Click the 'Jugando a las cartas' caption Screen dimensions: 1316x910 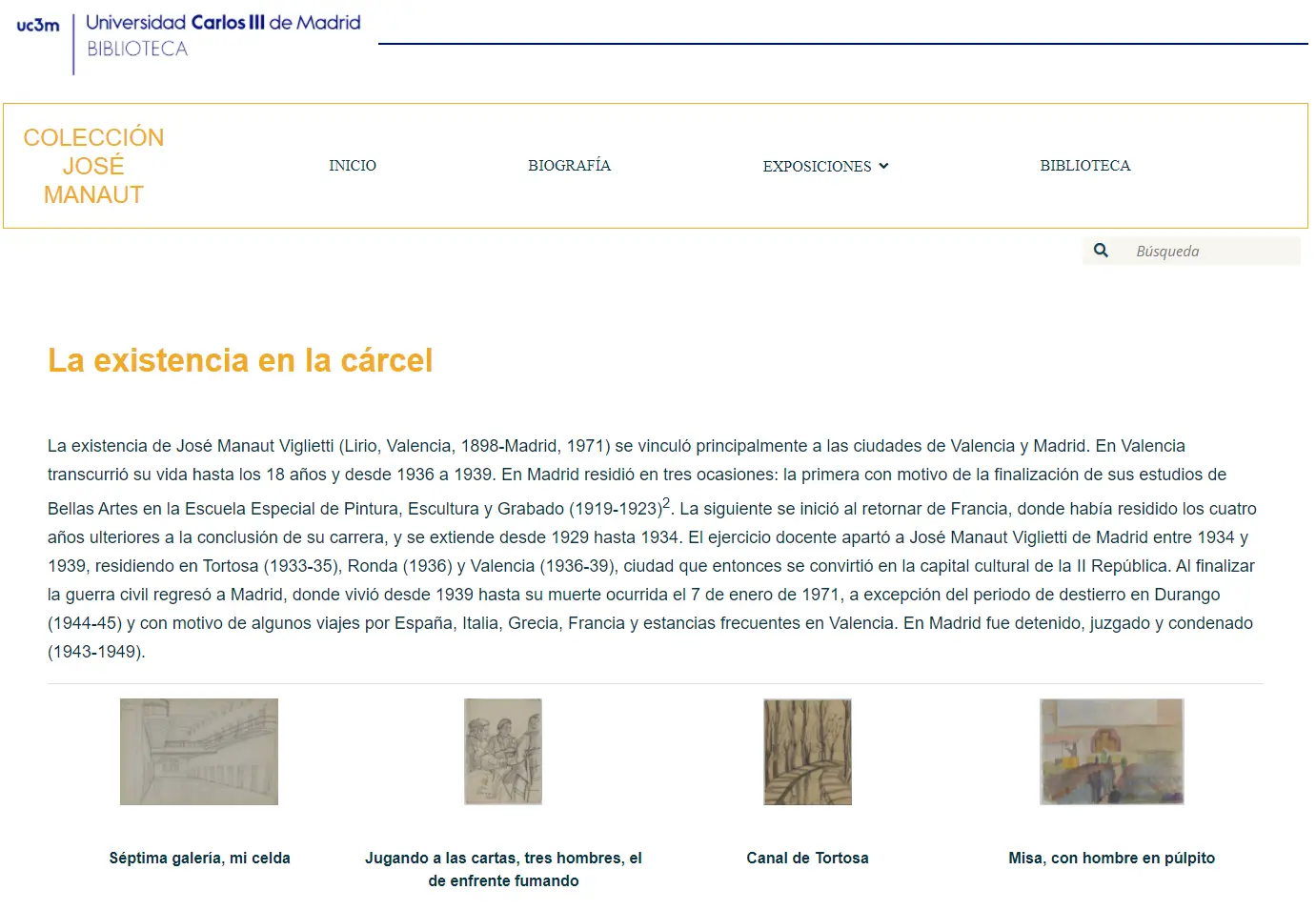click(x=503, y=869)
